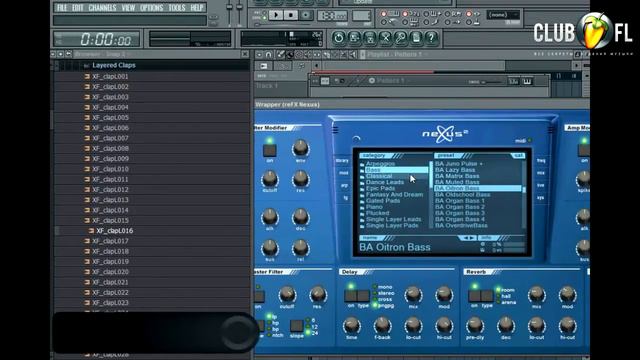
Task: Click the Master Filter slope button
Action: (x=296, y=326)
